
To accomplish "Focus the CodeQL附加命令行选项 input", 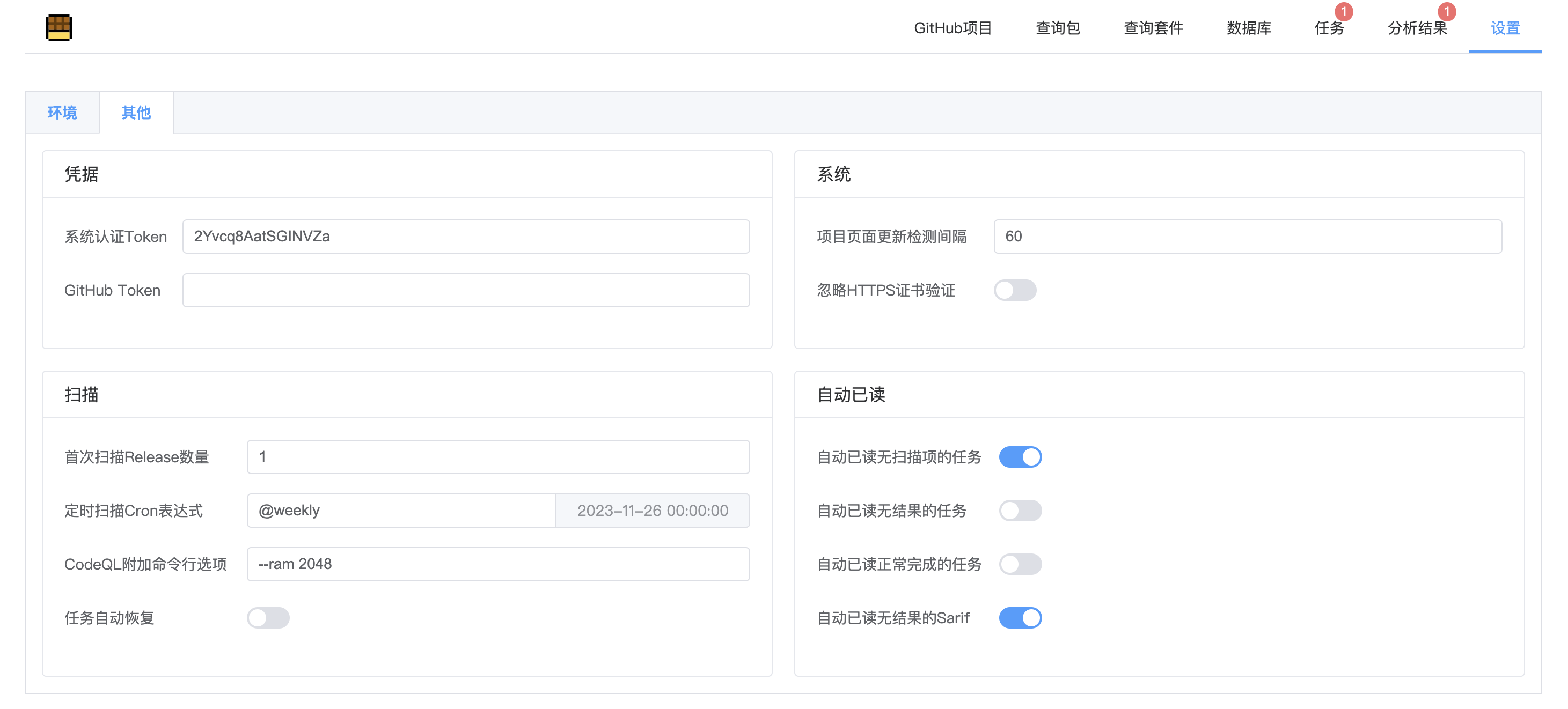I will 498,564.
